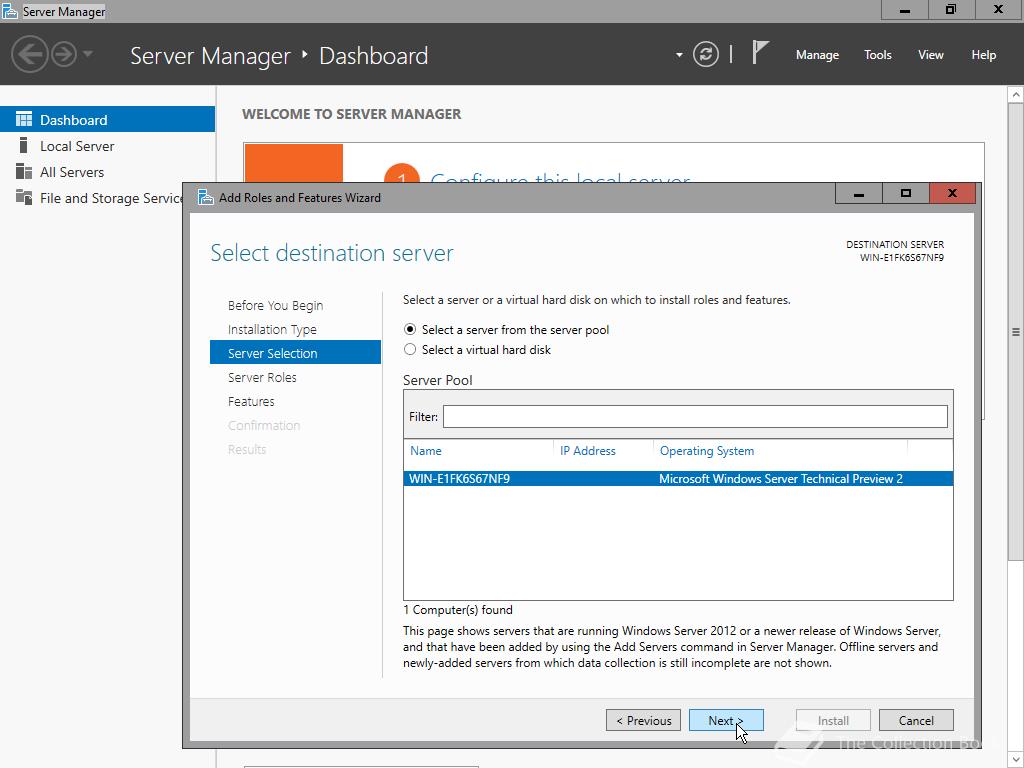The image size is (1024, 768).
Task: Click the wizard icon in the dialog title bar
Action: click(x=206, y=197)
